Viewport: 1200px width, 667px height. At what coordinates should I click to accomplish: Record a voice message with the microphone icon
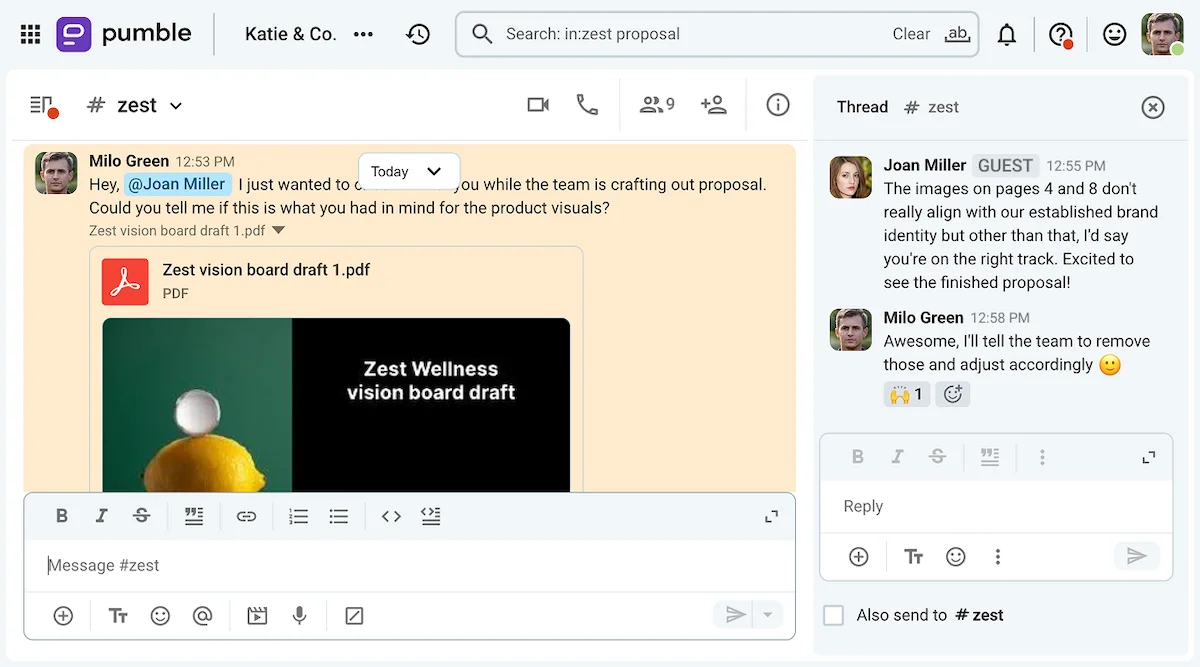299,615
